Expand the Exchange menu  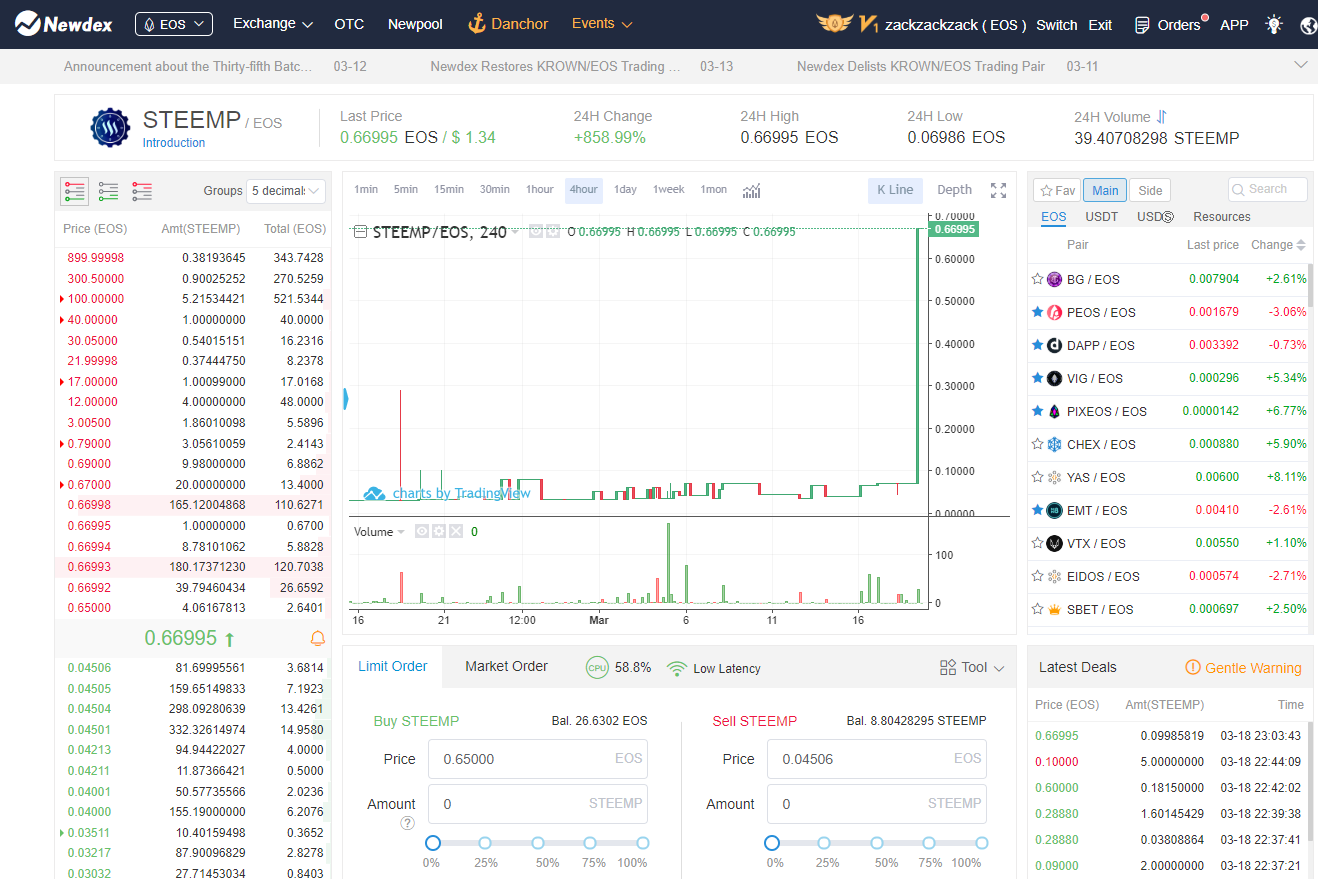tap(273, 24)
